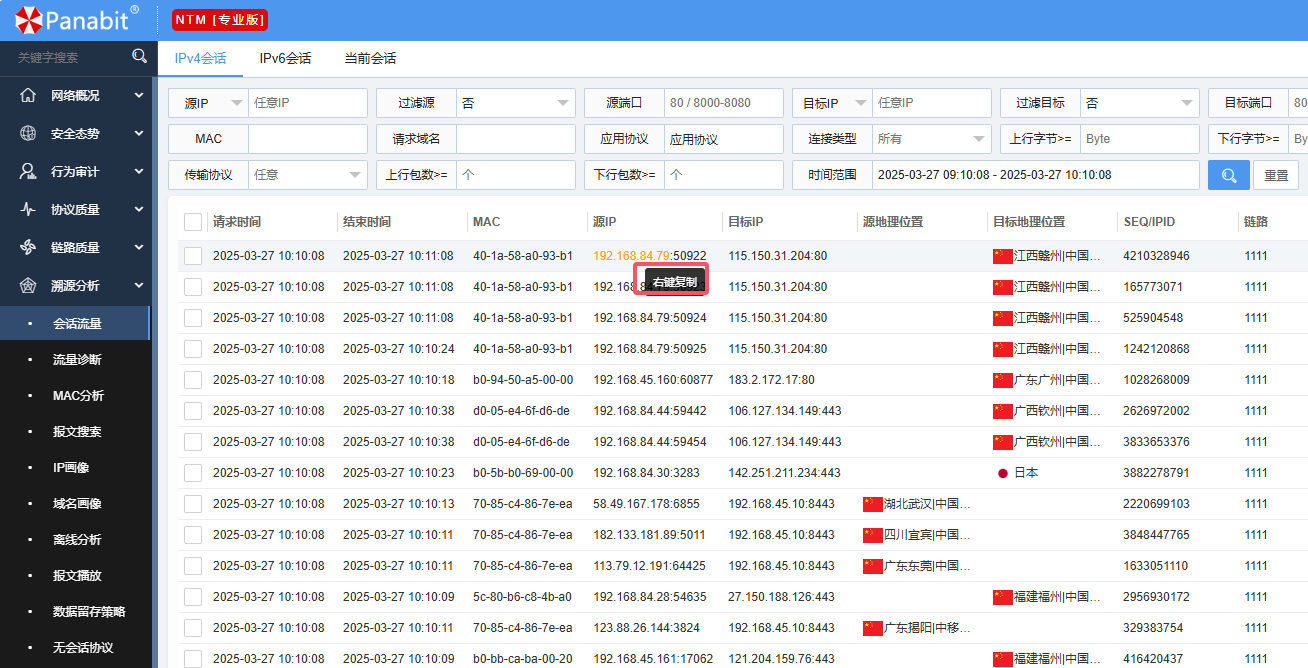Open the 目标IP type dropdown
The width and height of the screenshot is (1308, 668).
(832, 103)
